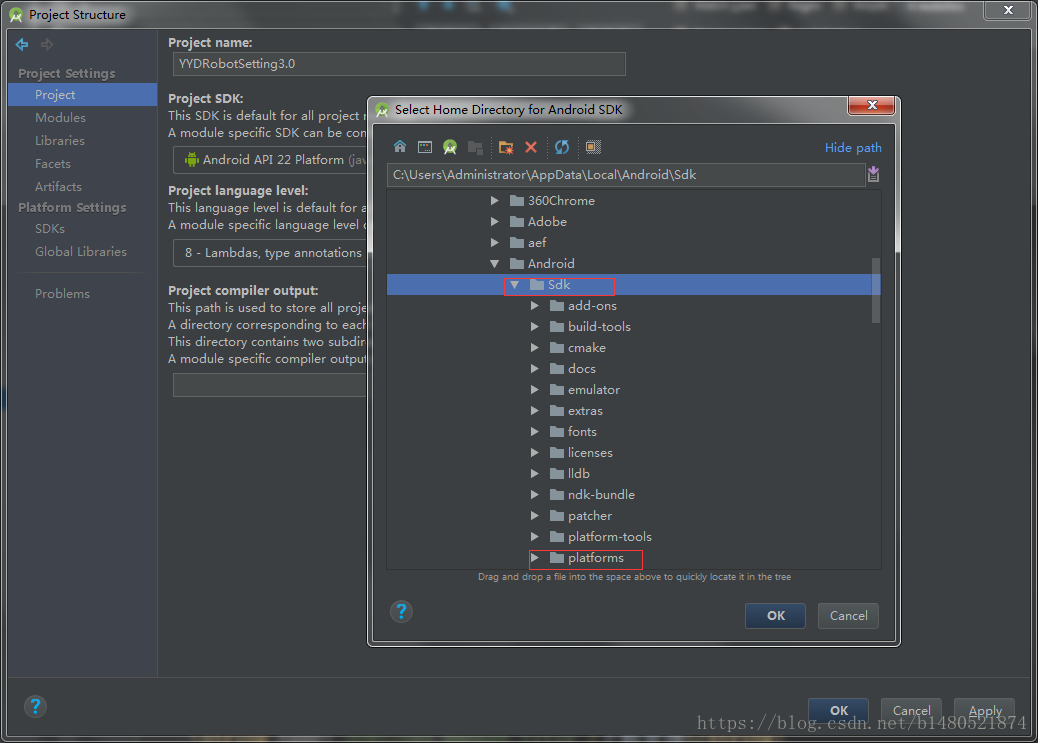
Task: Click the SDK path input field
Action: 626,175
